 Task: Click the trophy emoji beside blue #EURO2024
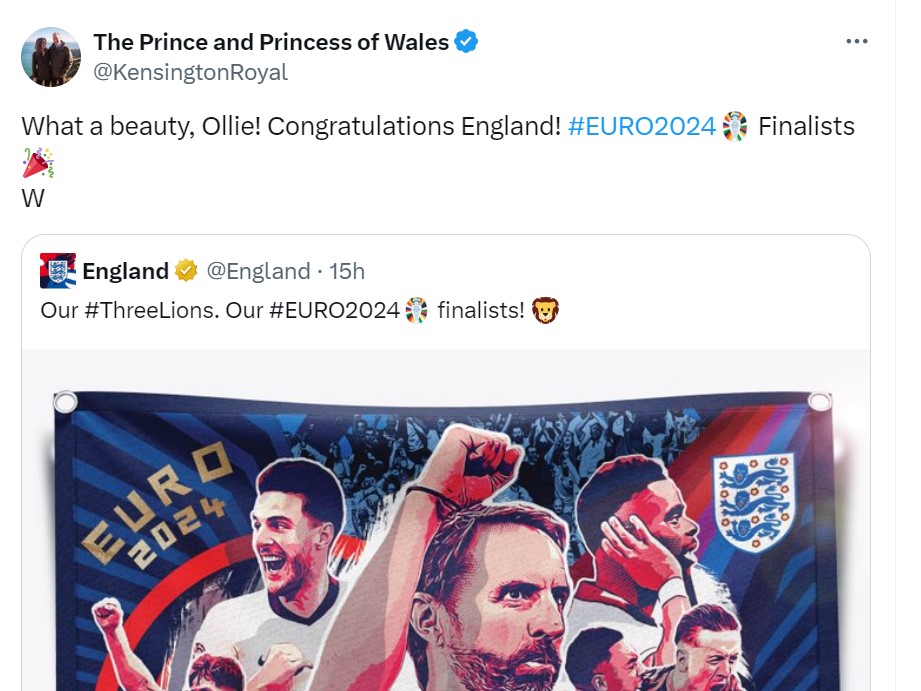[x=734, y=127]
